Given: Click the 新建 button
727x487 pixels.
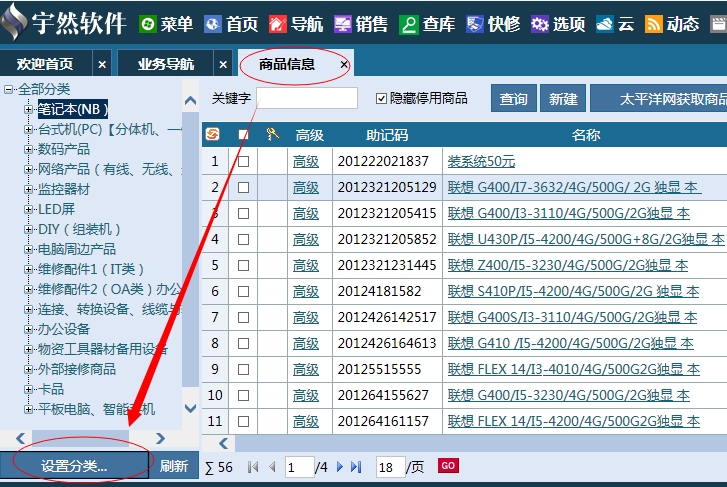Looking at the screenshot, I should [563, 98].
